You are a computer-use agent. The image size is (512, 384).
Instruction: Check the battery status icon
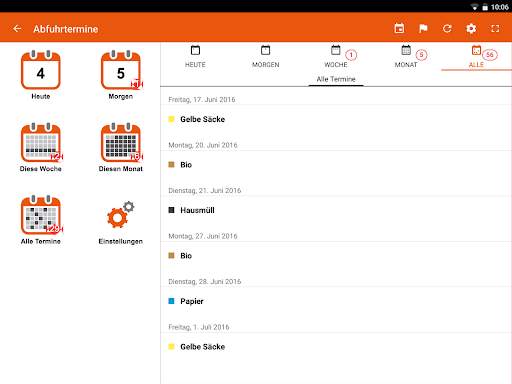point(485,7)
